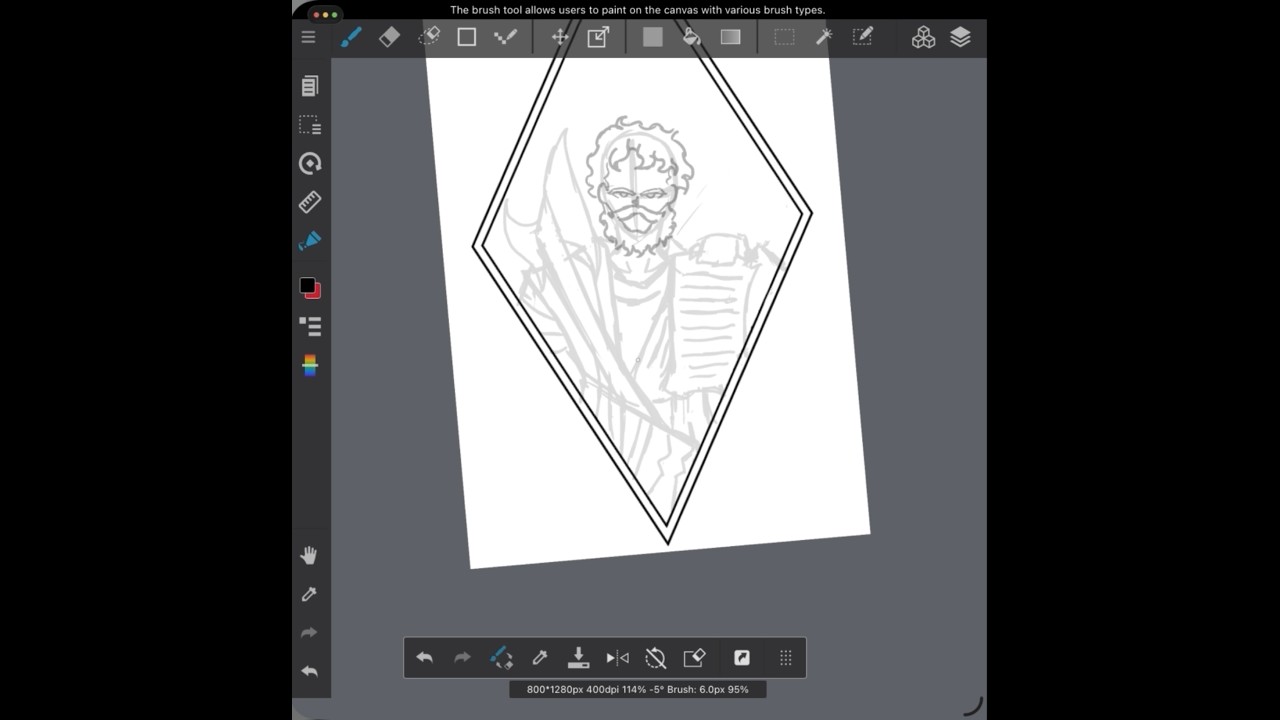Undo using the bottom shortcut bar
Viewport: 1280px width, 720px height.
424,657
